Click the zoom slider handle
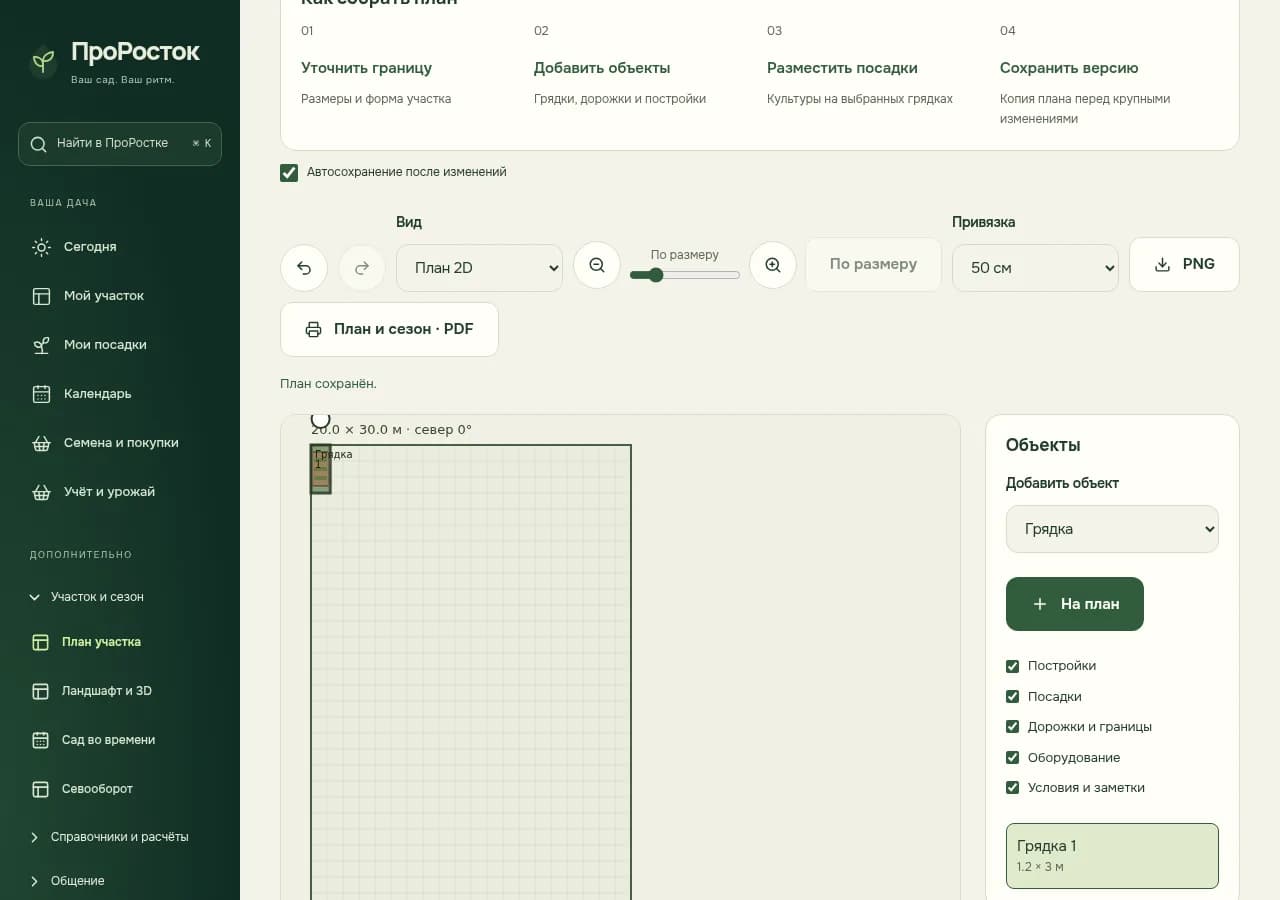This screenshot has height=900, width=1280. [x=656, y=275]
